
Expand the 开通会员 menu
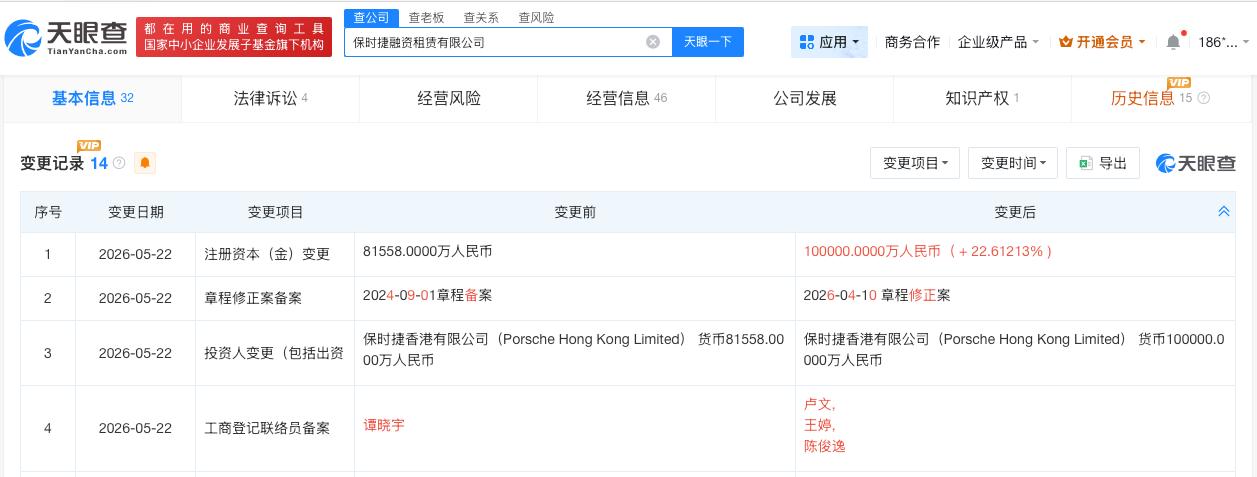pyautogui.click(x=1103, y=42)
